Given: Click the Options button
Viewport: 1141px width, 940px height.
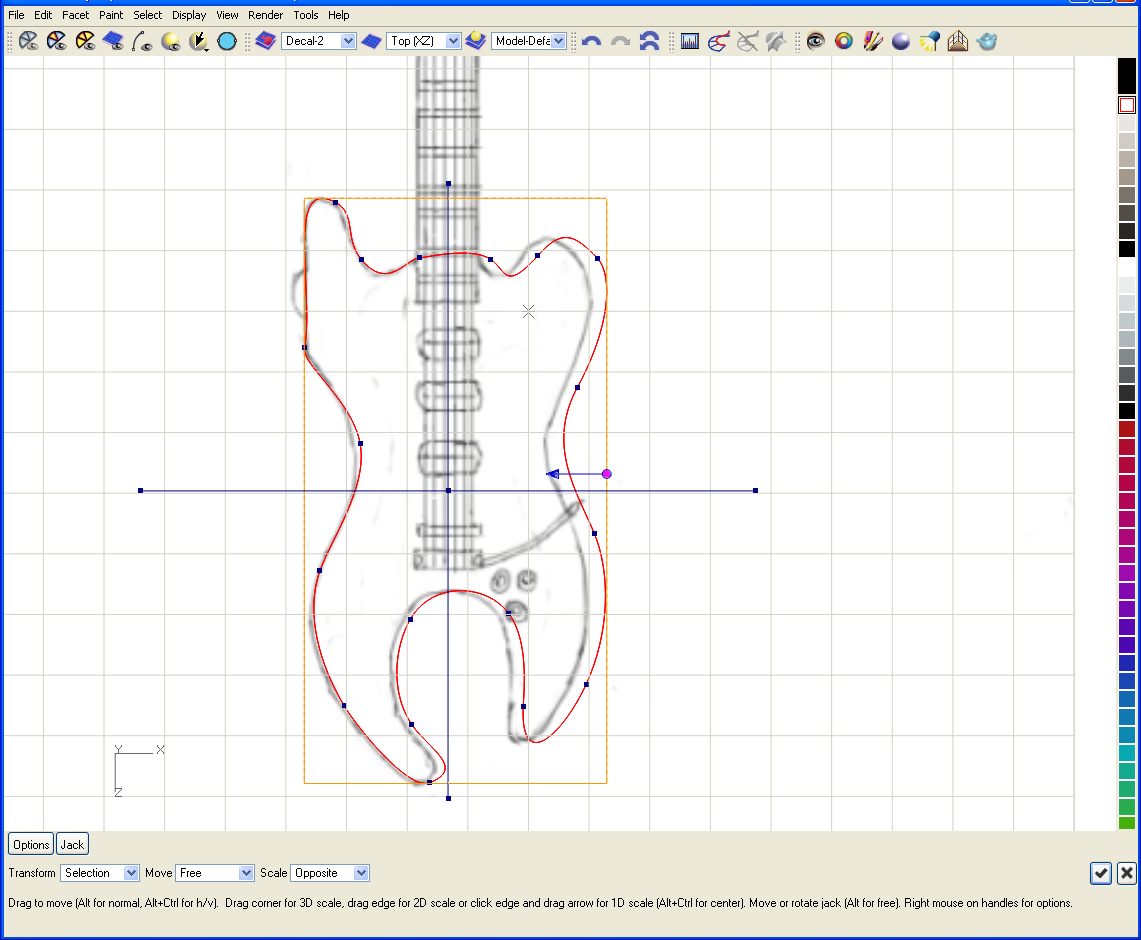Looking at the screenshot, I should (x=31, y=845).
